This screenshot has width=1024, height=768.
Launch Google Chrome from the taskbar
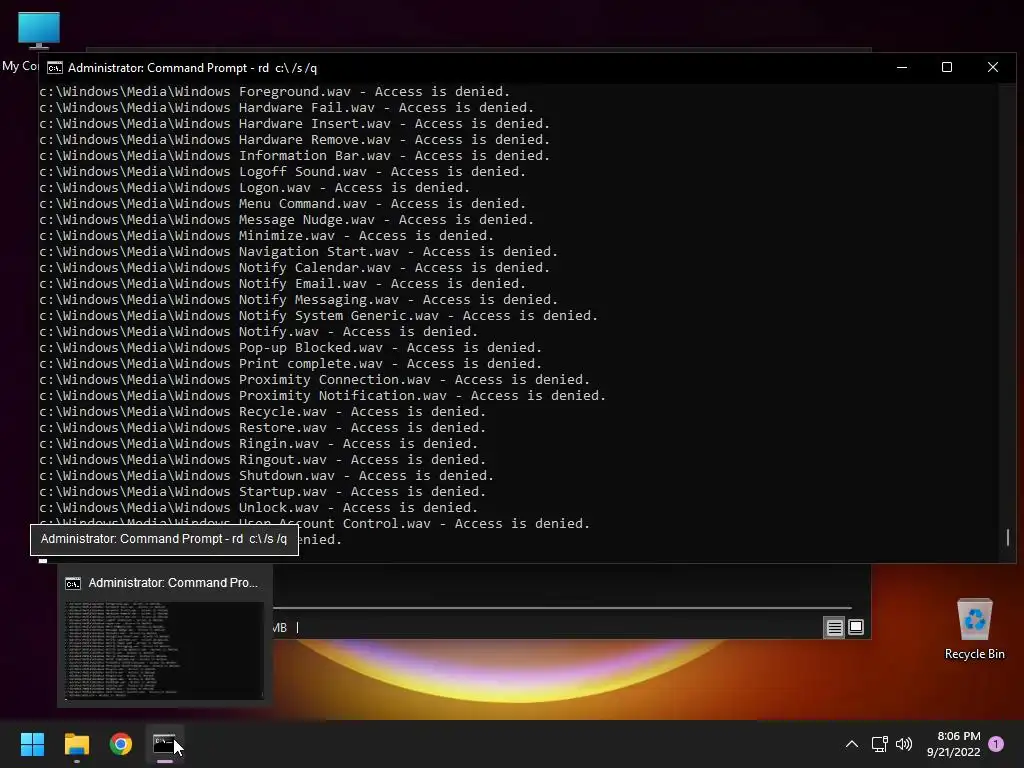click(x=121, y=744)
